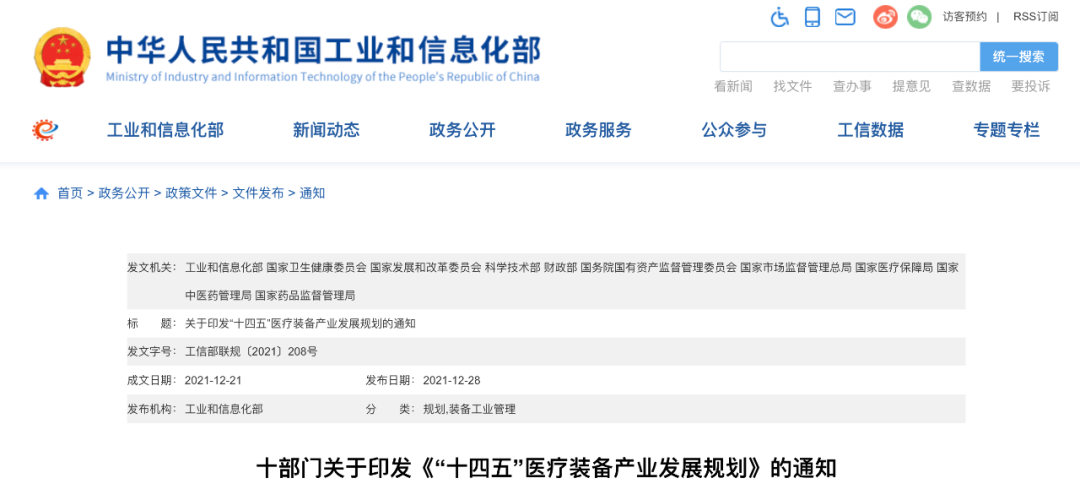
Task: Click the national emblem logo
Action: coord(62,57)
